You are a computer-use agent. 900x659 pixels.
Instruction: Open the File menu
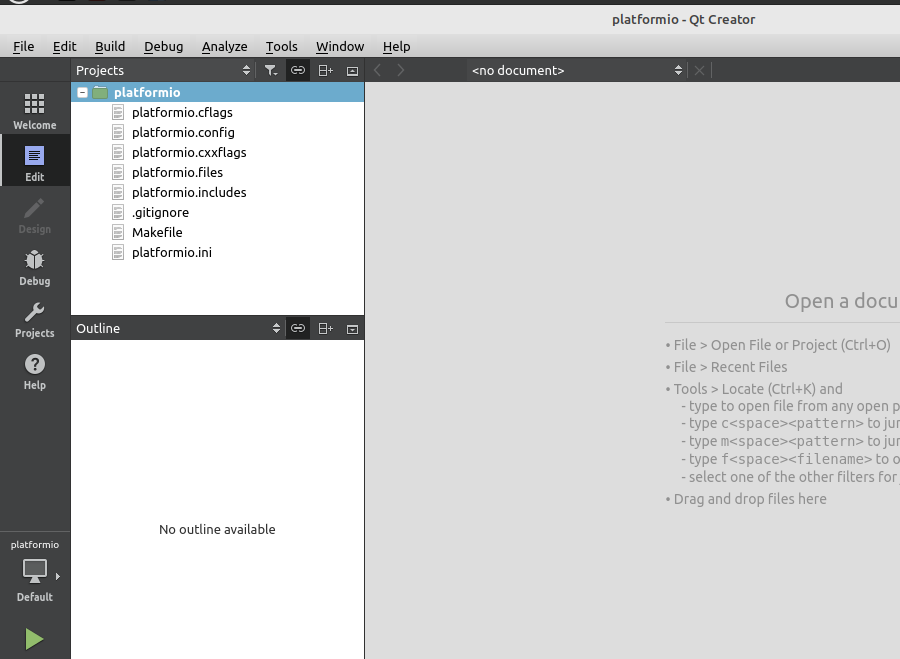(24, 46)
